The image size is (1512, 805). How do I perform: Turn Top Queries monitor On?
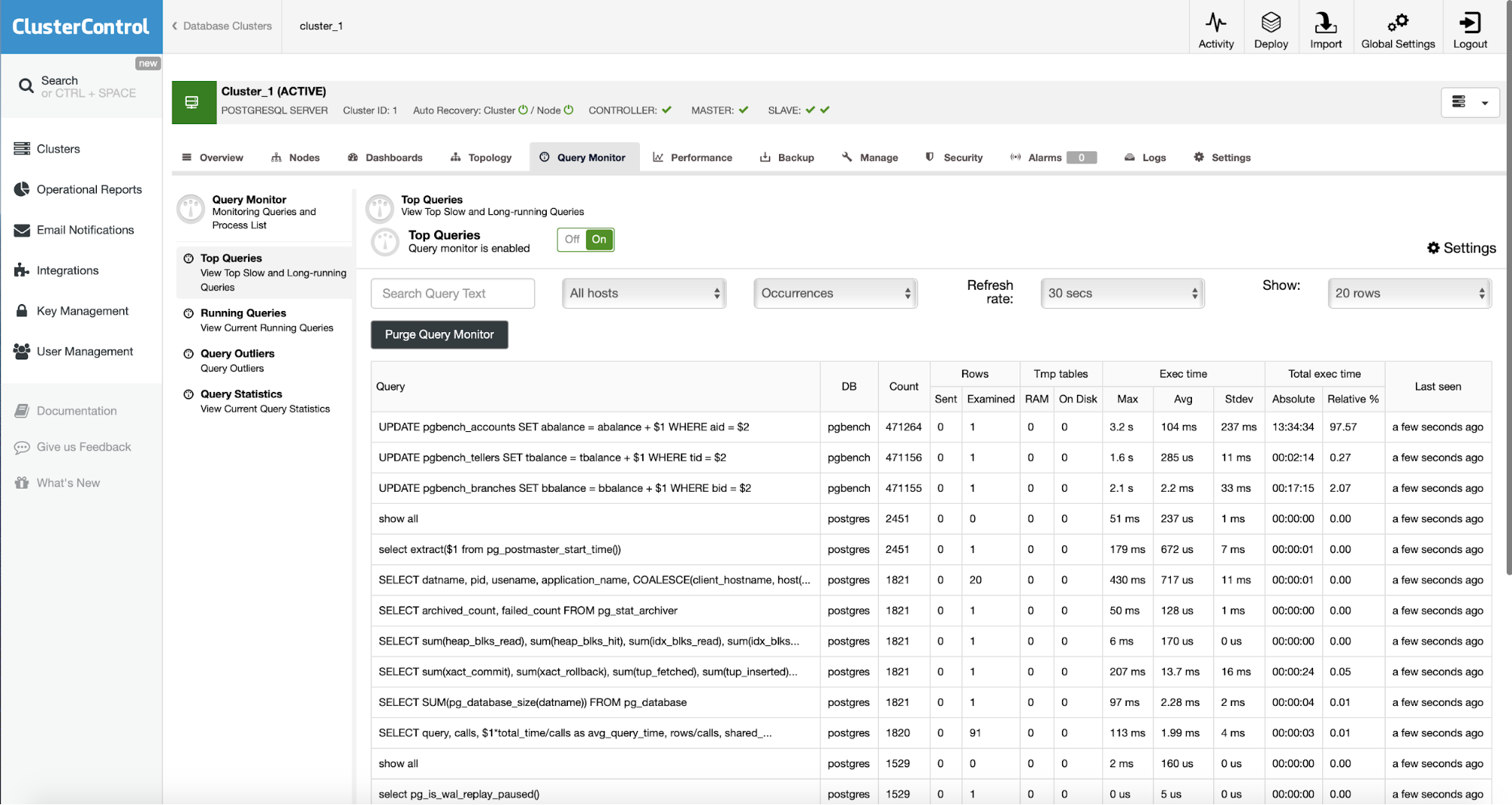click(x=599, y=240)
